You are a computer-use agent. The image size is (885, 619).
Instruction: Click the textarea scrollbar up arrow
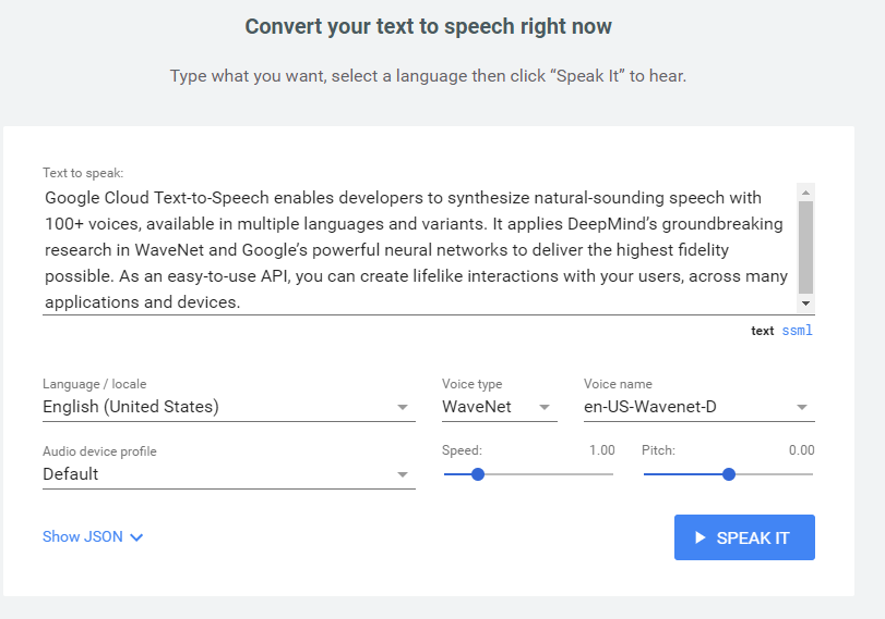pyautogui.click(x=805, y=192)
